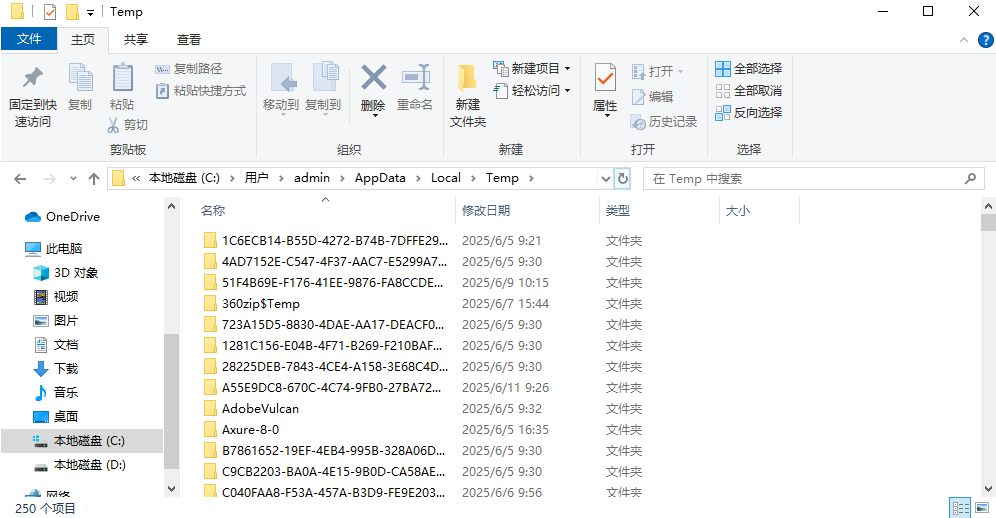Go up one folder level arrow
The image size is (996, 518).
94,179
